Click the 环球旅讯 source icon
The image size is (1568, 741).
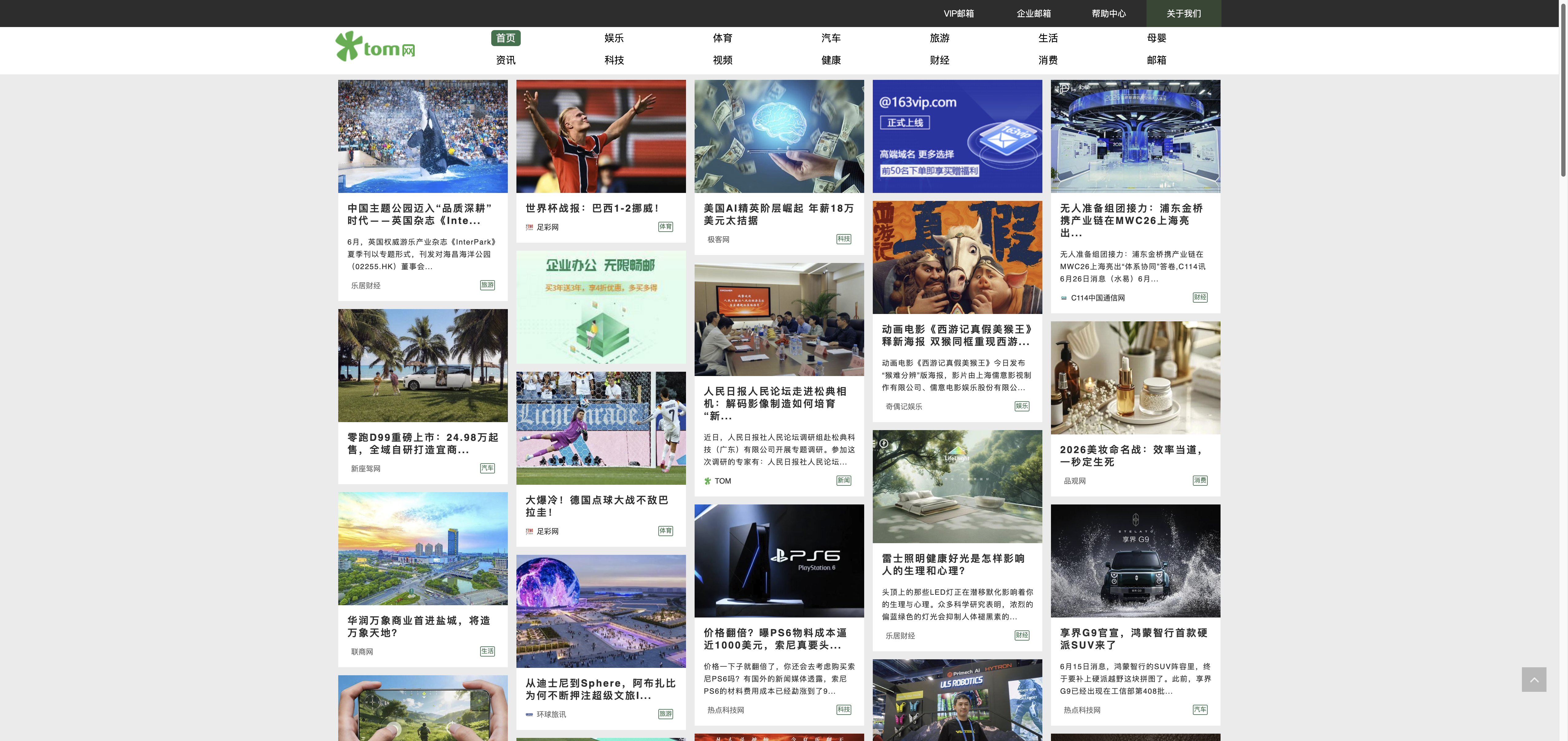point(529,714)
